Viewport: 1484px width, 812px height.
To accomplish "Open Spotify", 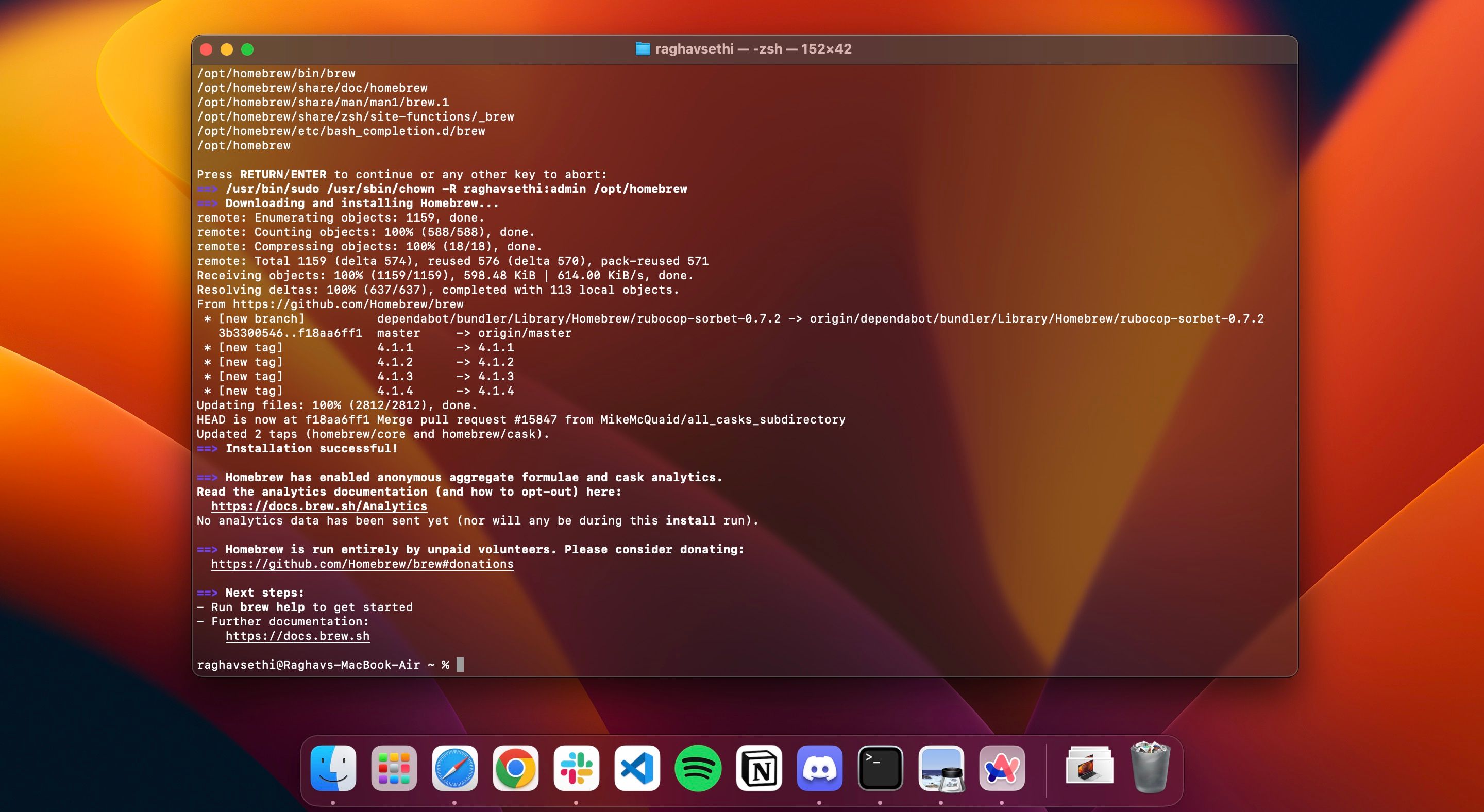I will 699,768.
